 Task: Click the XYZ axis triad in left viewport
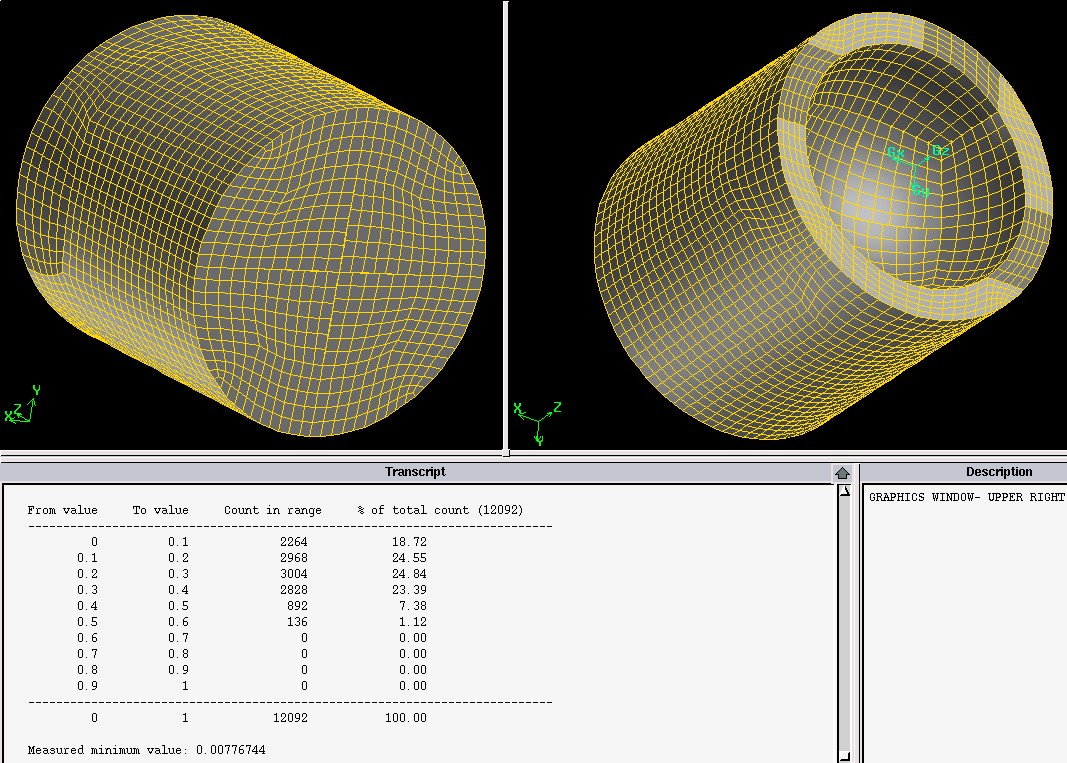tap(22, 405)
